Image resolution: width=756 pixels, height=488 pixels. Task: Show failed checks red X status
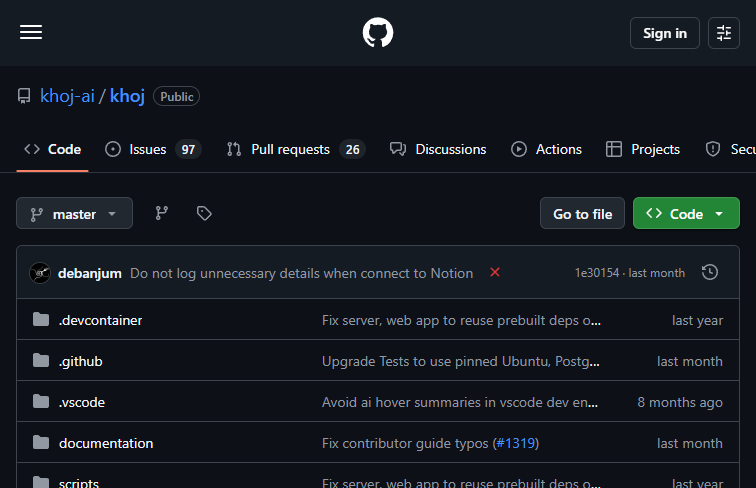click(x=495, y=272)
